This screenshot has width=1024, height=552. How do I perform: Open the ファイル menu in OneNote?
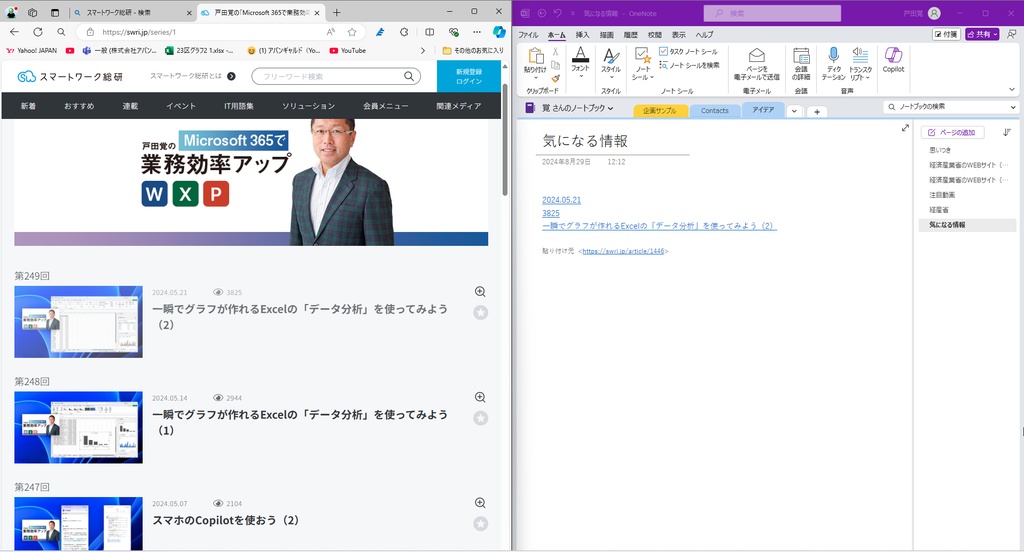pos(528,35)
